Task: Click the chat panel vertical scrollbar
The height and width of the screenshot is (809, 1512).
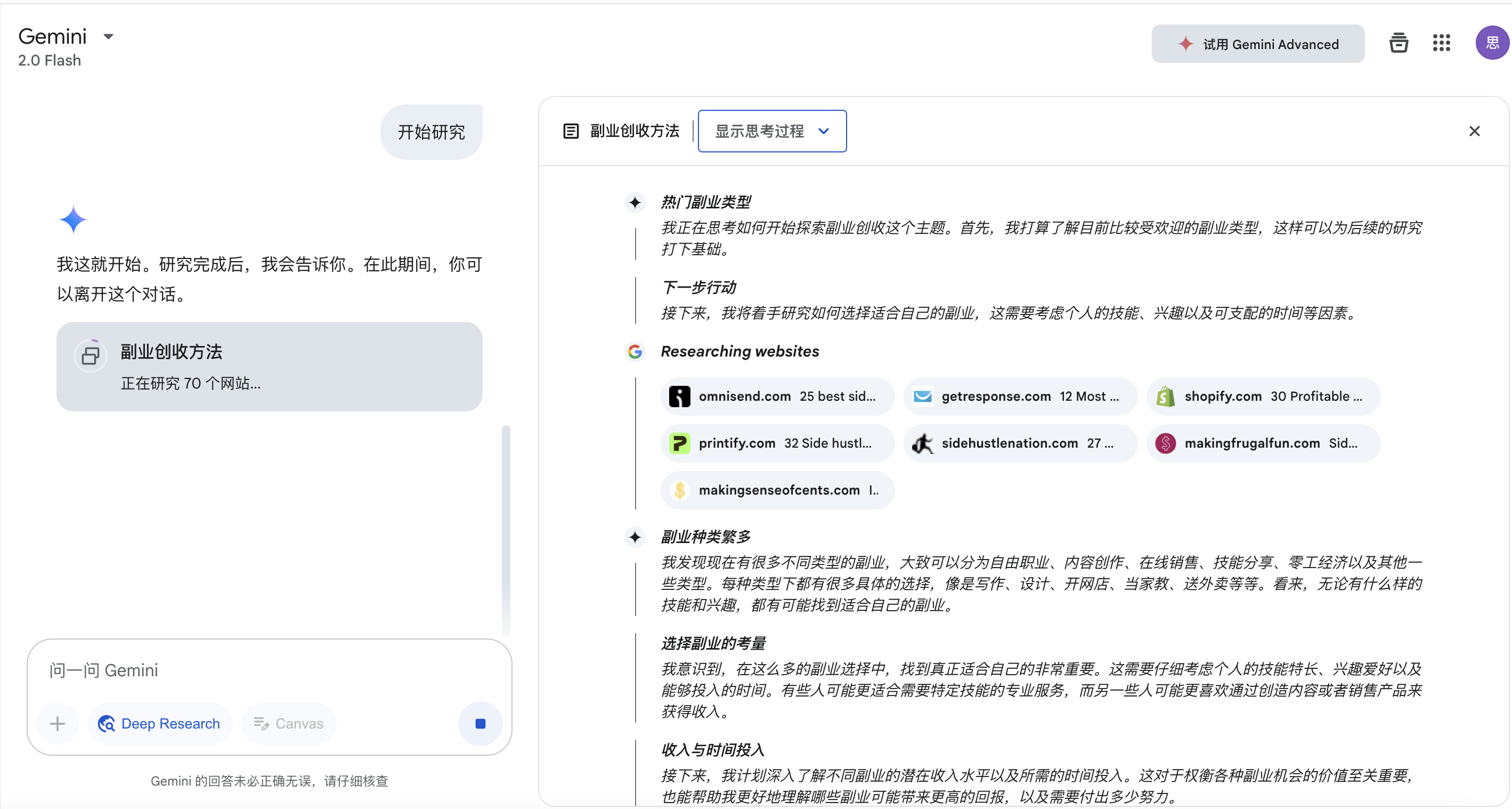Action: coord(506,528)
